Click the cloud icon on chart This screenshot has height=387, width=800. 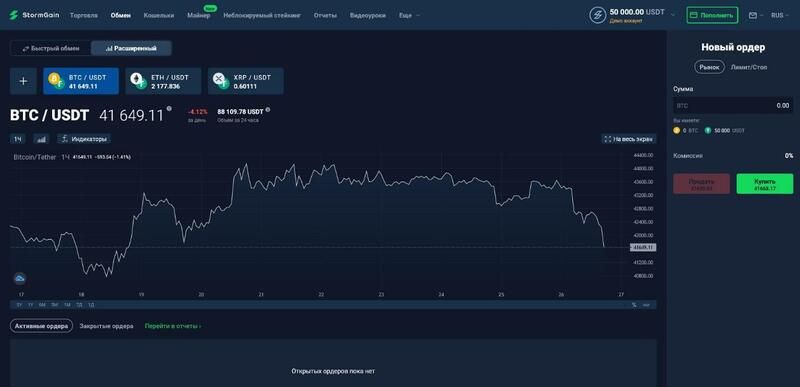coord(20,278)
